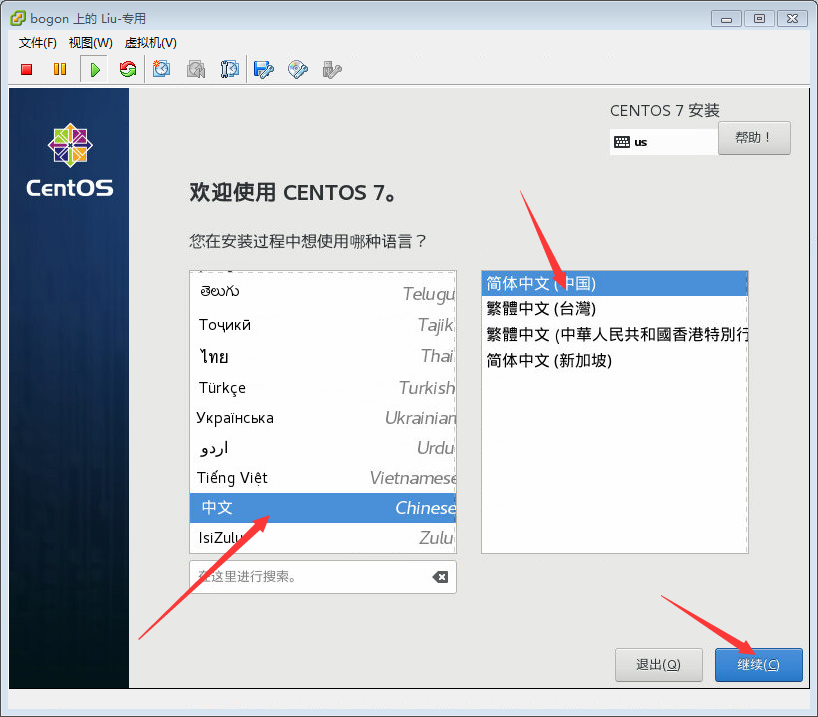Open the 文件(F) menu
Screen dimensions: 818x717
[38, 43]
